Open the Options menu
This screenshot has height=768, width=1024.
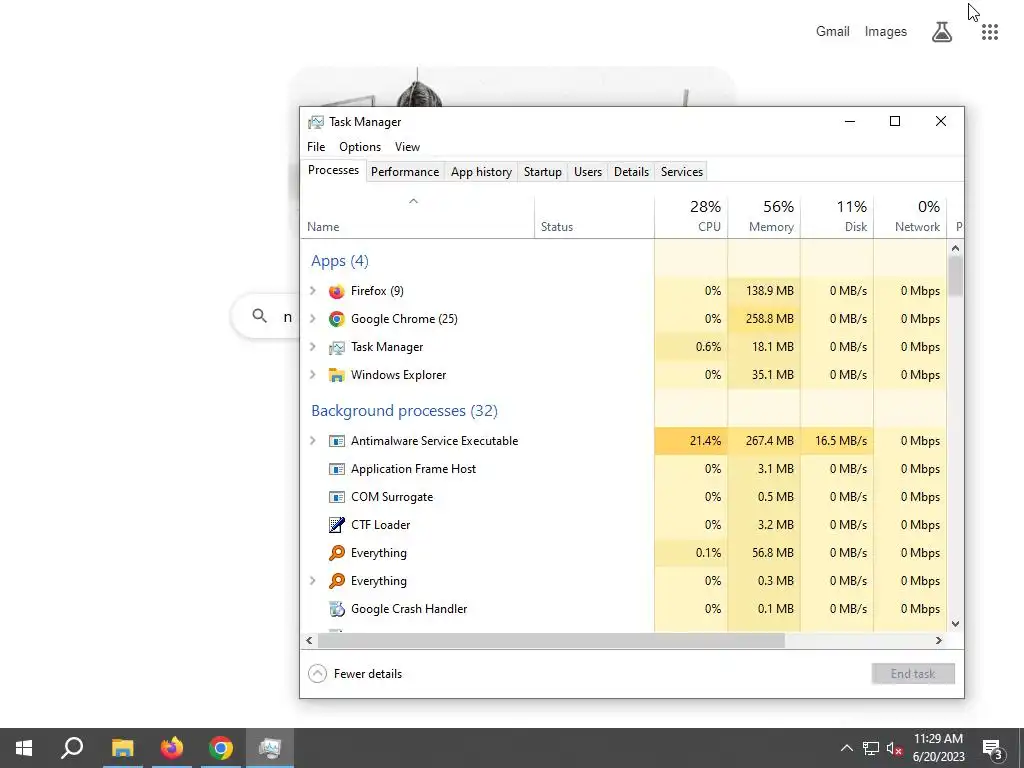[360, 147]
